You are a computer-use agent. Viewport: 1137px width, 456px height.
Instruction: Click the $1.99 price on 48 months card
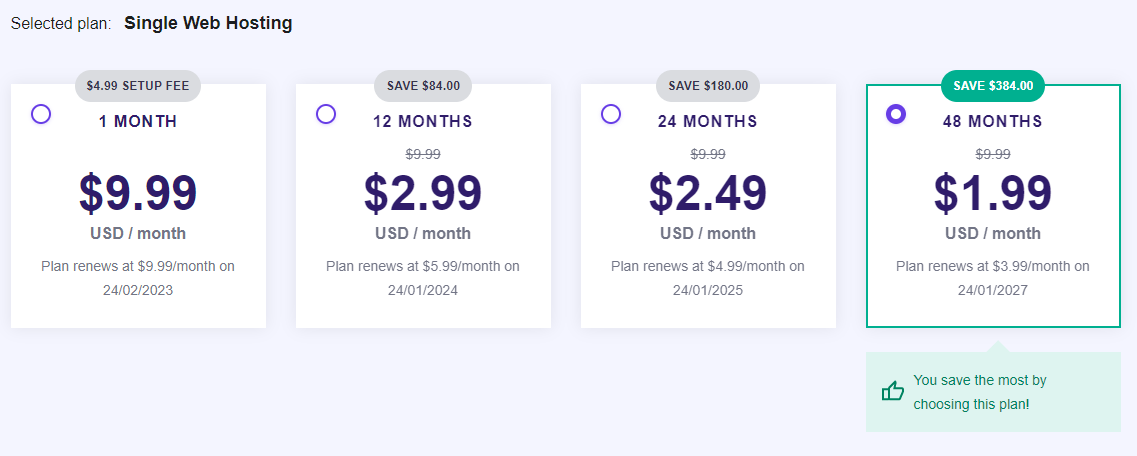(993, 193)
